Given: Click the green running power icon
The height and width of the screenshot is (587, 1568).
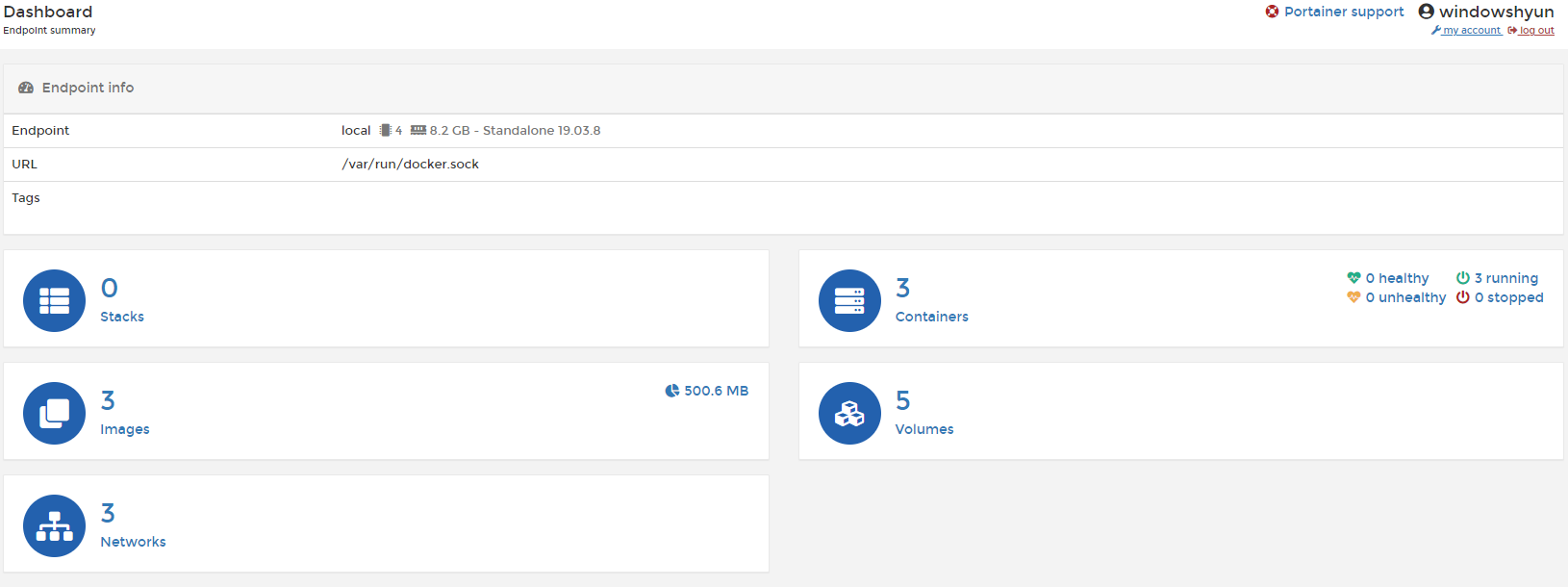Looking at the screenshot, I should click(x=1462, y=278).
